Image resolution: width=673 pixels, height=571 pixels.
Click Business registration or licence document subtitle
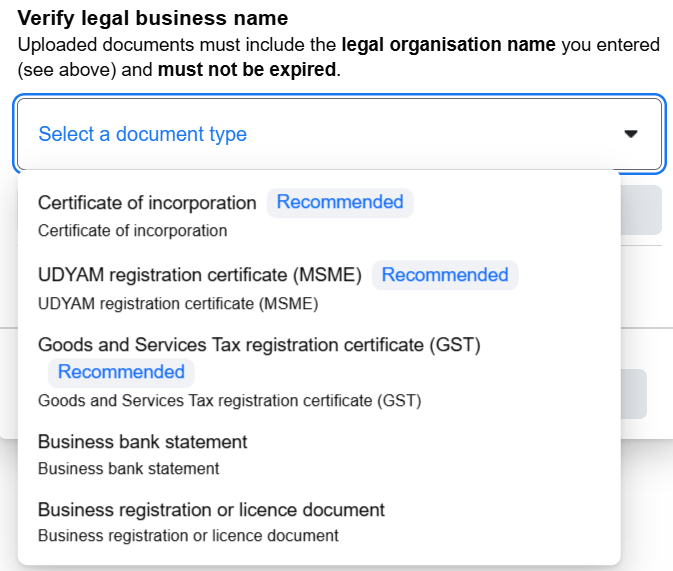[x=188, y=535]
